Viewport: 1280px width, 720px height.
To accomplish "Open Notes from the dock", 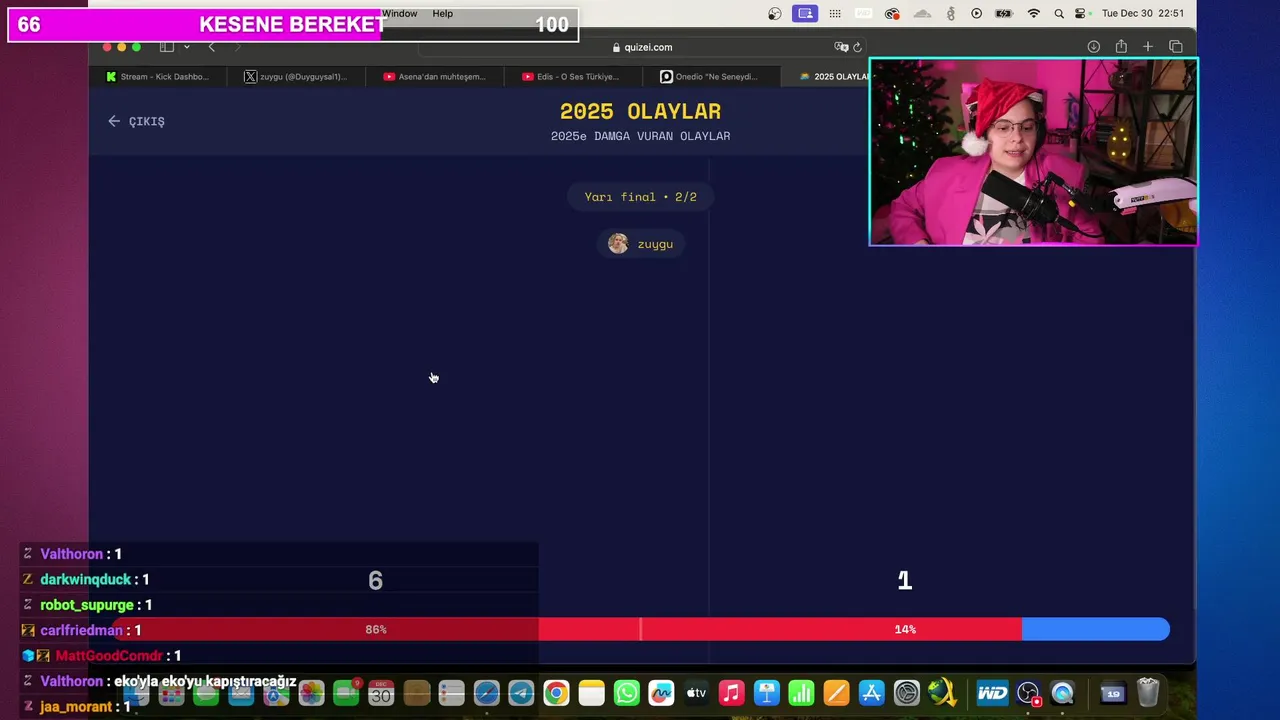I will [592, 693].
